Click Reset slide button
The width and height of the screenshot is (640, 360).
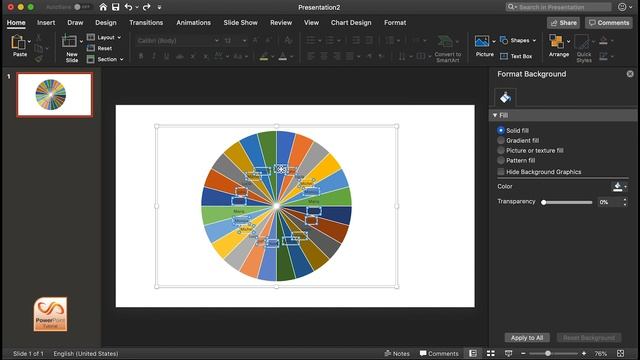[x=100, y=48]
